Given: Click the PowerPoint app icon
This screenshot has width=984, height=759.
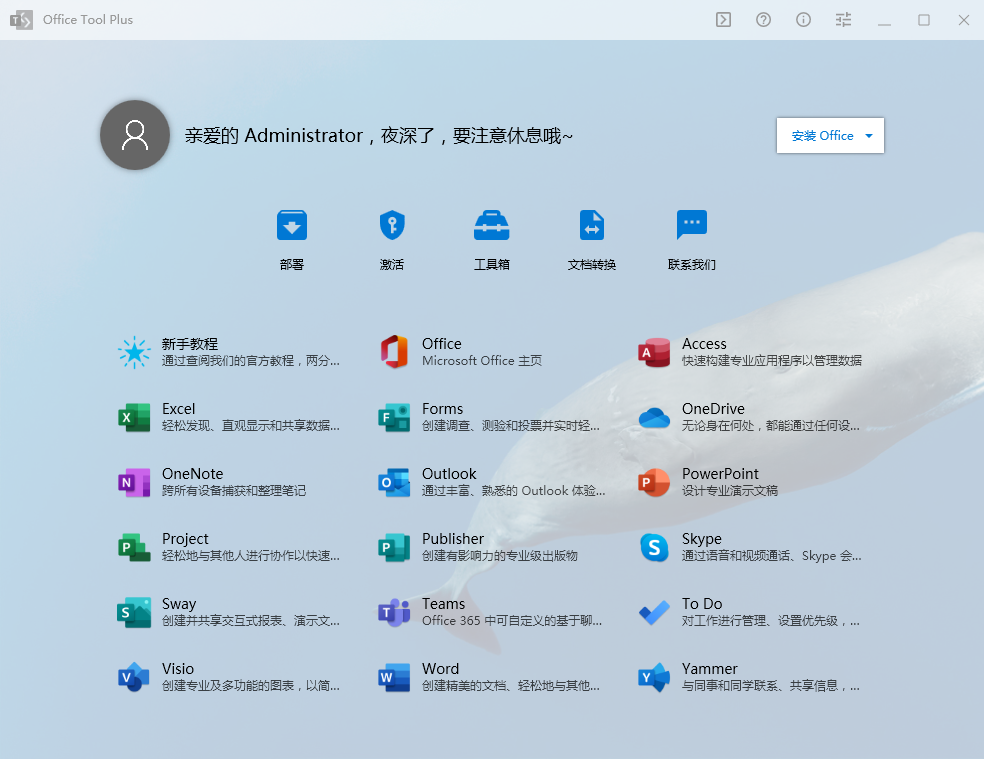Looking at the screenshot, I should (x=654, y=482).
